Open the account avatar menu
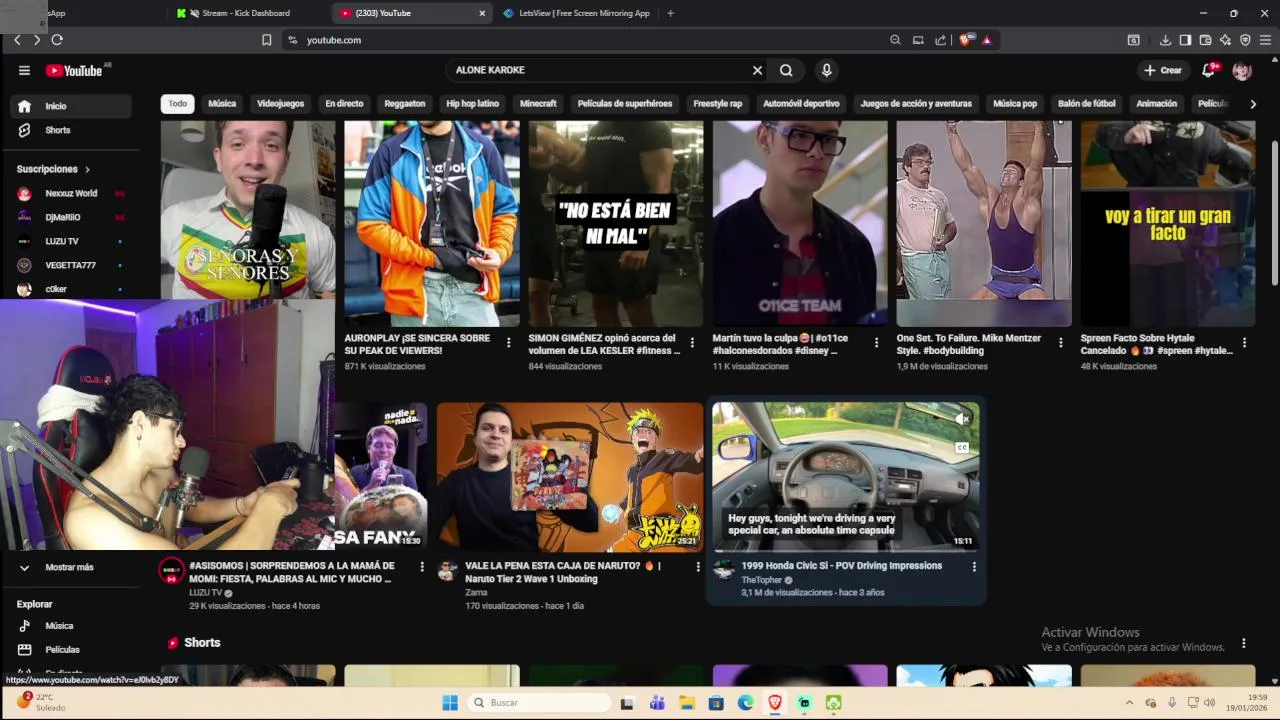 click(x=1242, y=70)
